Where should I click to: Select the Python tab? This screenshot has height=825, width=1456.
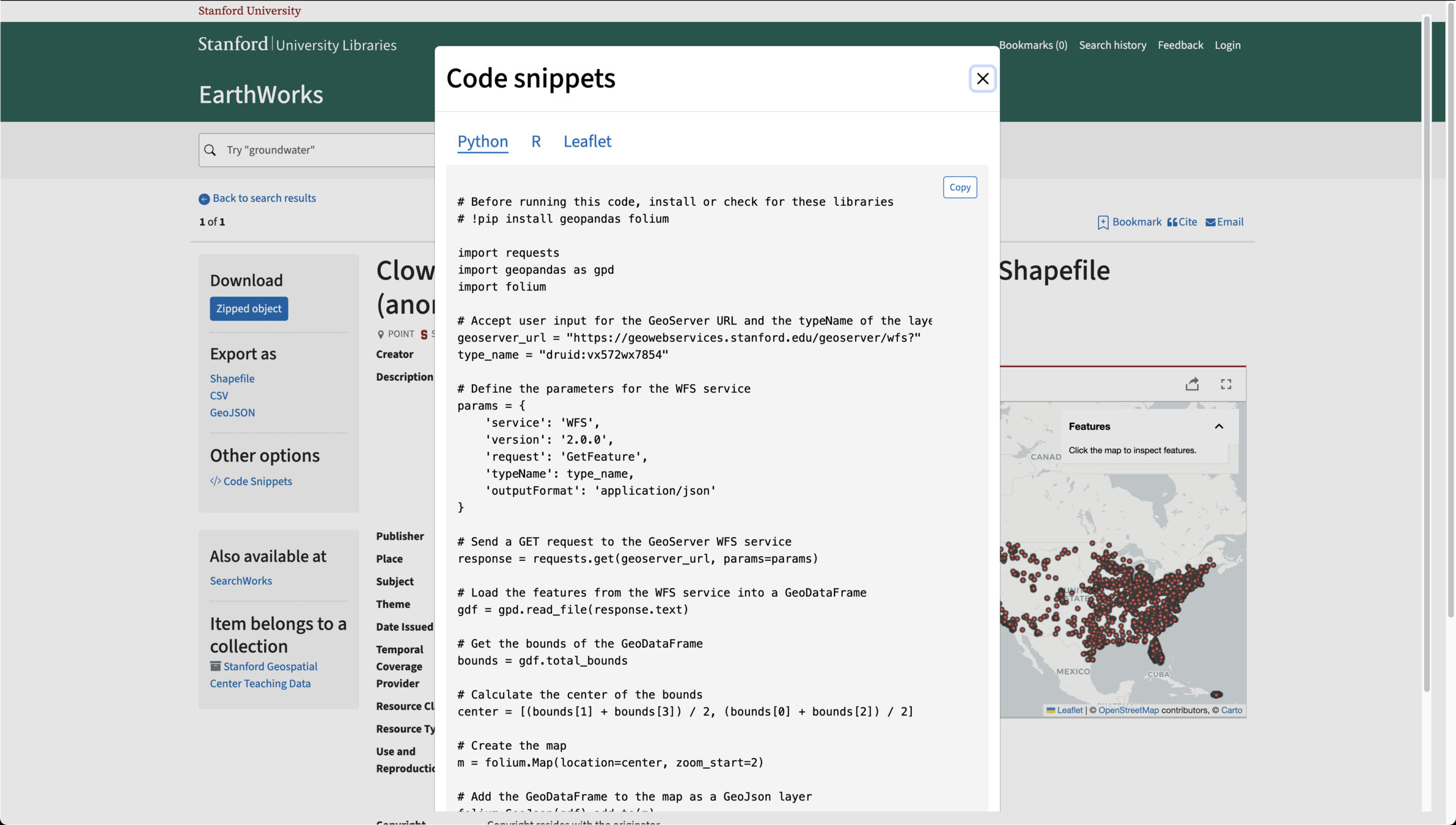pos(482,141)
